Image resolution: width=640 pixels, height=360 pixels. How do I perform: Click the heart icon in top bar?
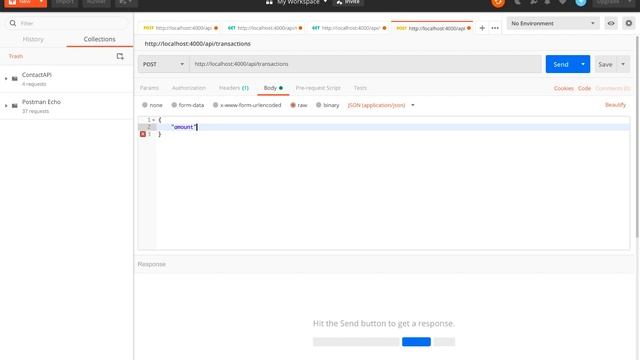(562, 2)
